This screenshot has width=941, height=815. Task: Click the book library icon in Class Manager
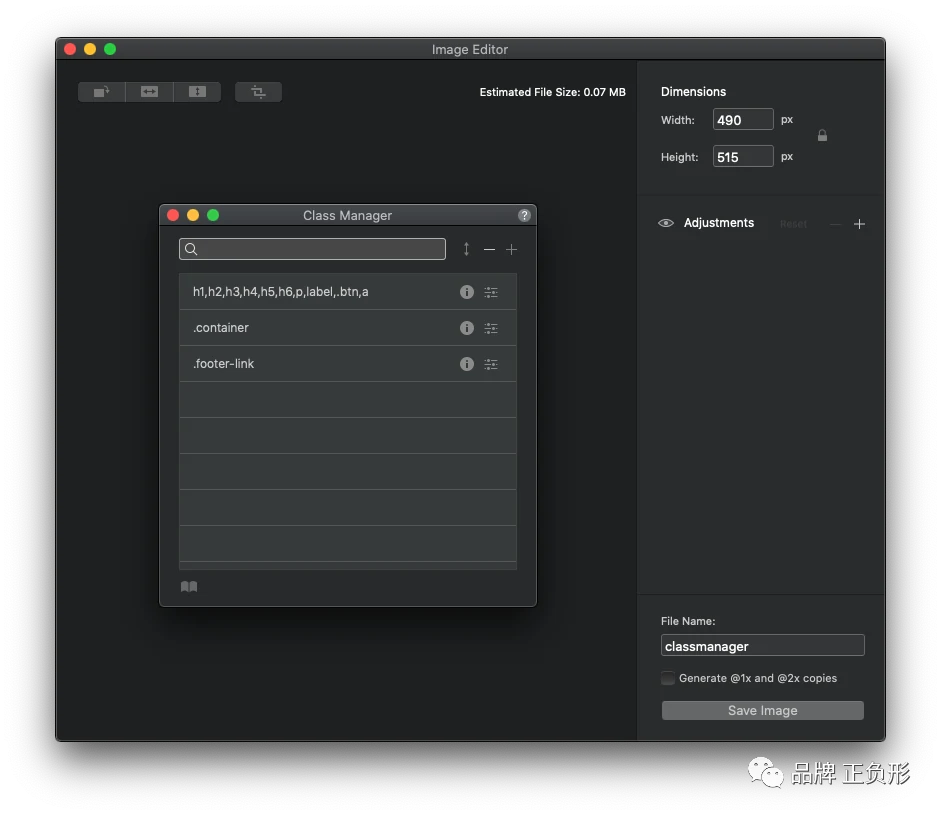coord(189,586)
